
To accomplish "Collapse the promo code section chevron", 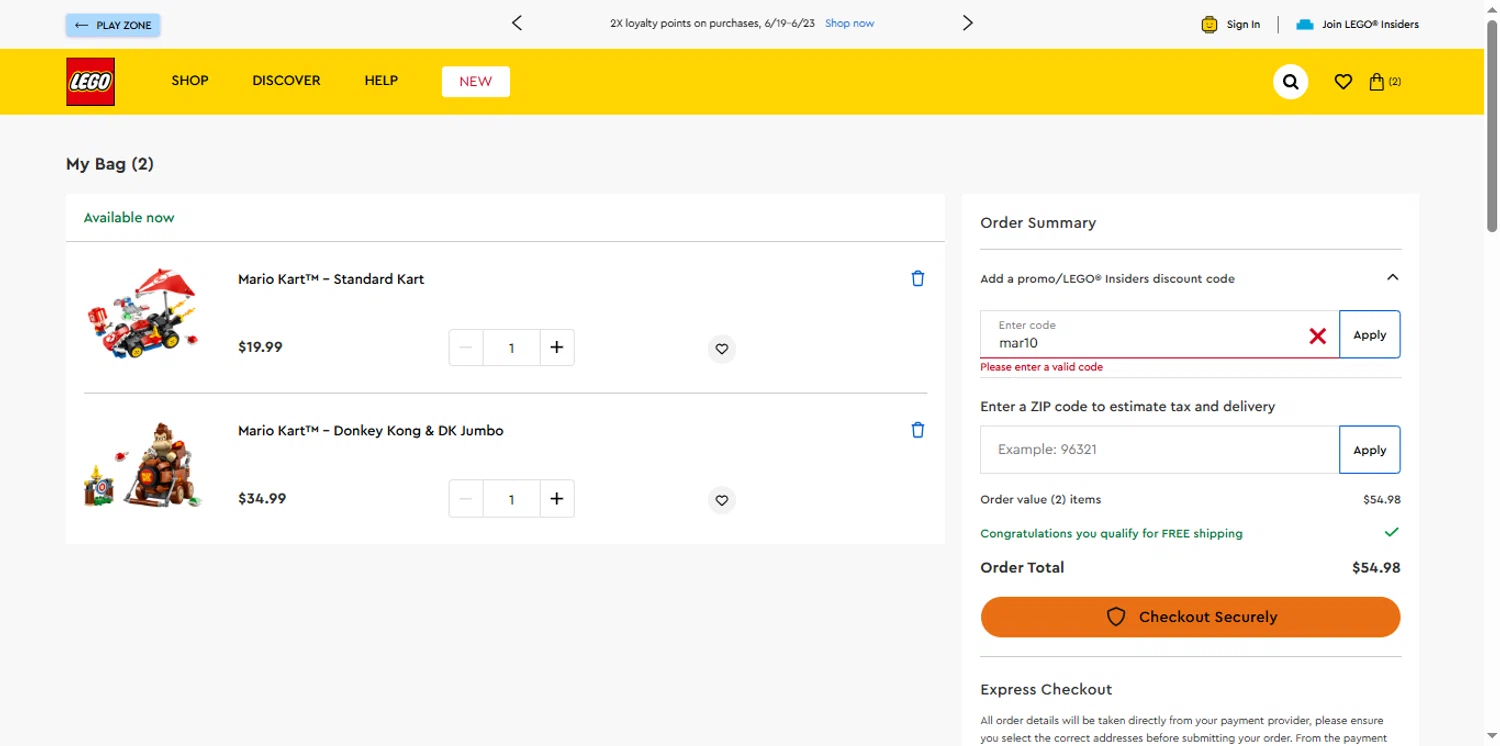I will tap(1392, 278).
